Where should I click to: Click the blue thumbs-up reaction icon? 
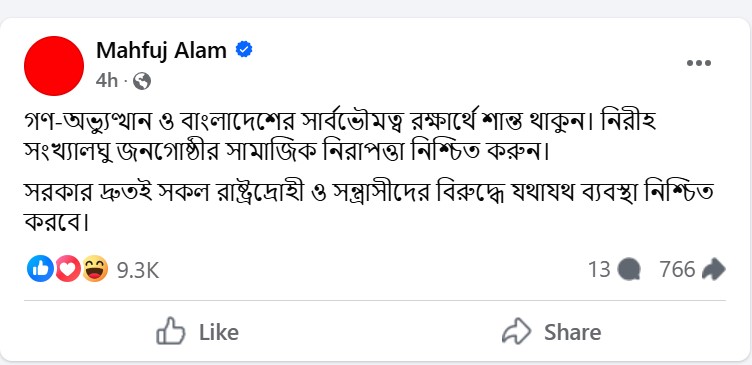[x=40, y=269]
